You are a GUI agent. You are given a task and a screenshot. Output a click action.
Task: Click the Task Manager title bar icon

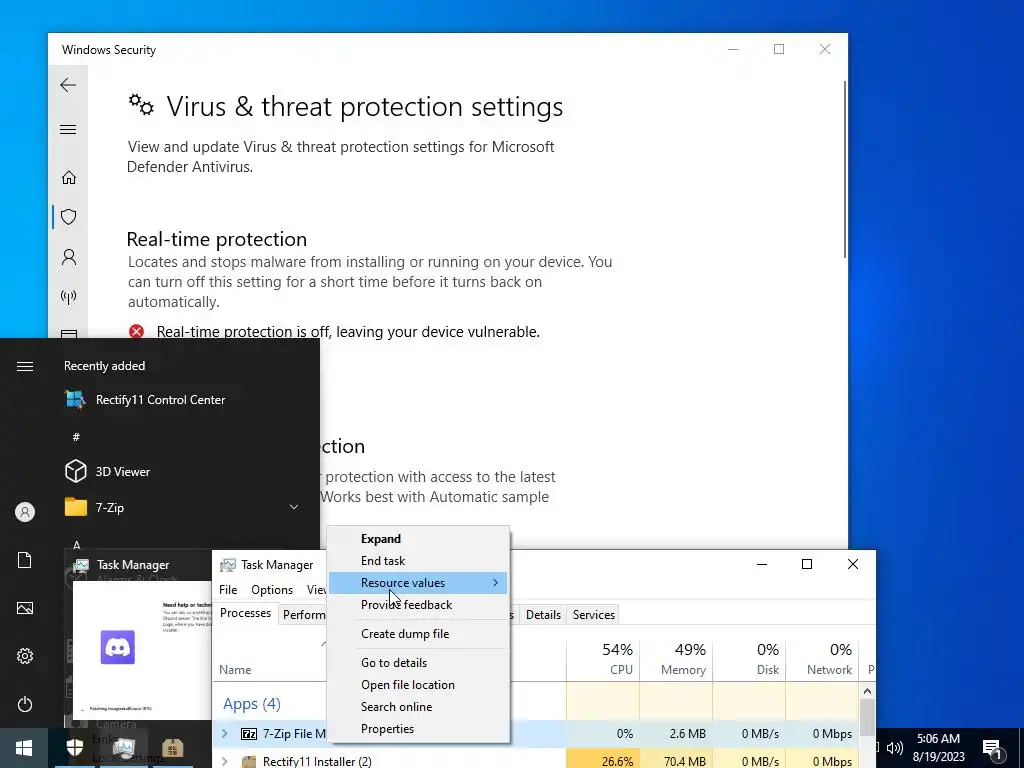[227, 565]
